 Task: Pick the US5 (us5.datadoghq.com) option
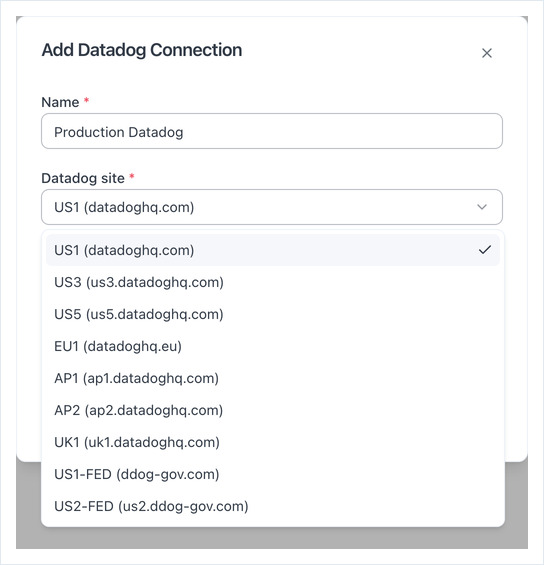pyautogui.click(x=273, y=314)
